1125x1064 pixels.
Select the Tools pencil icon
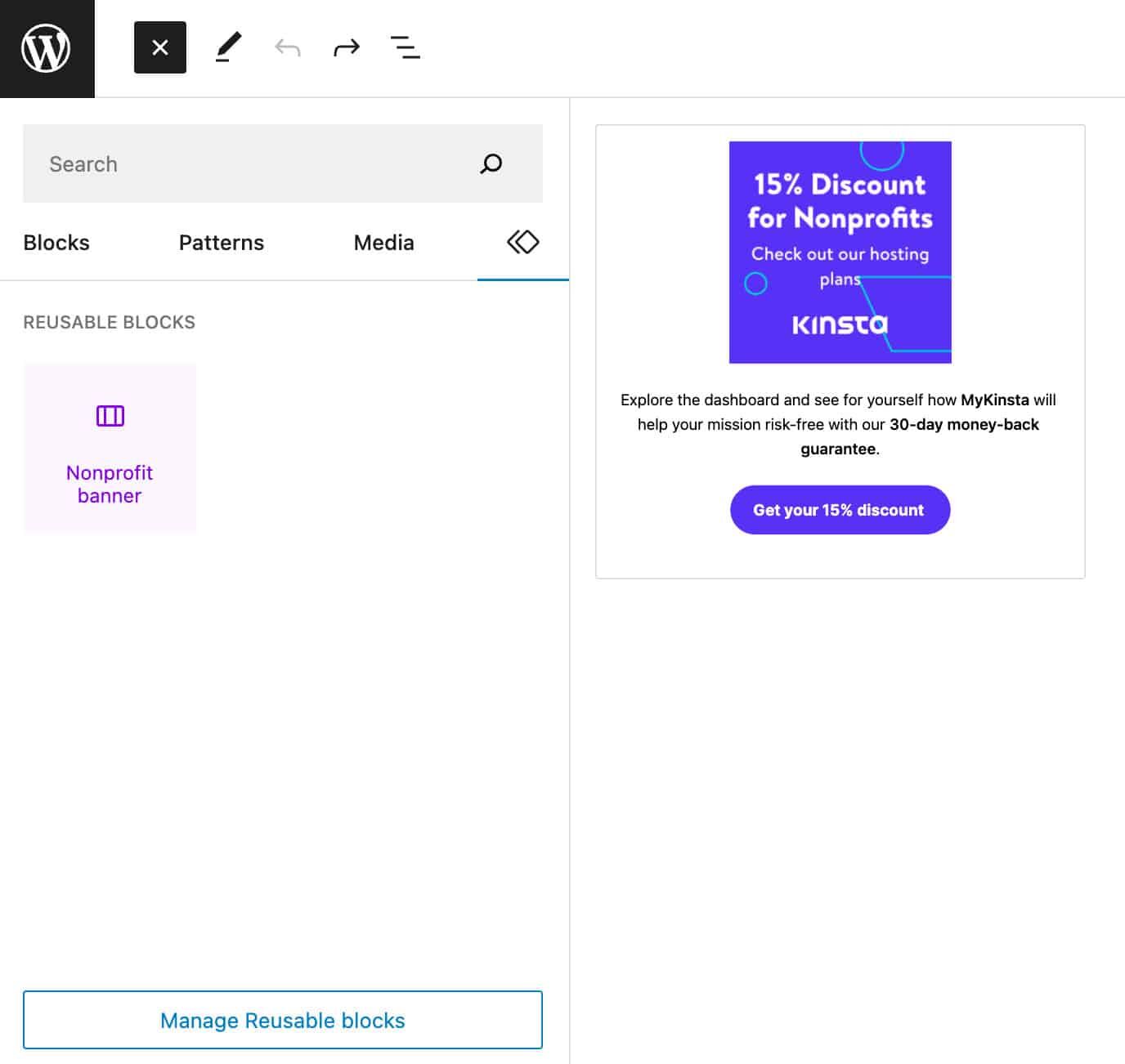point(228,47)
